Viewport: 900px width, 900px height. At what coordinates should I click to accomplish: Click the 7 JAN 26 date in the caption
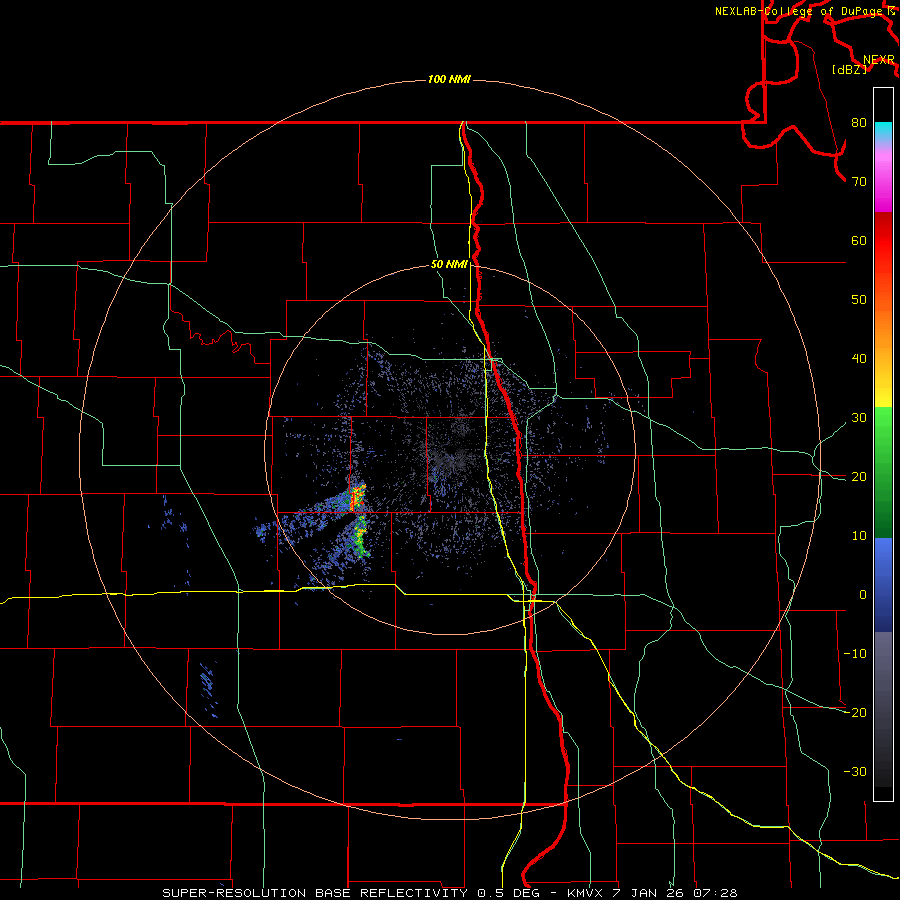(650, 893)
